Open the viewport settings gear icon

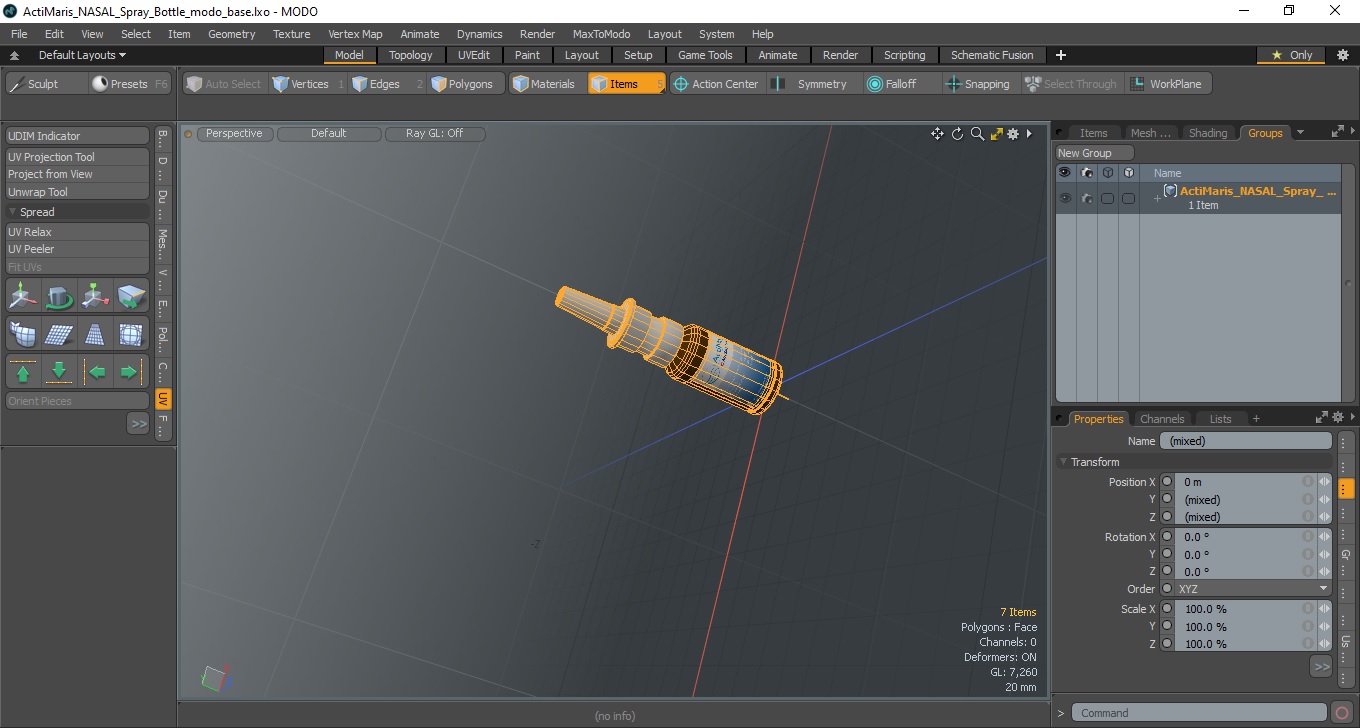1013,134
